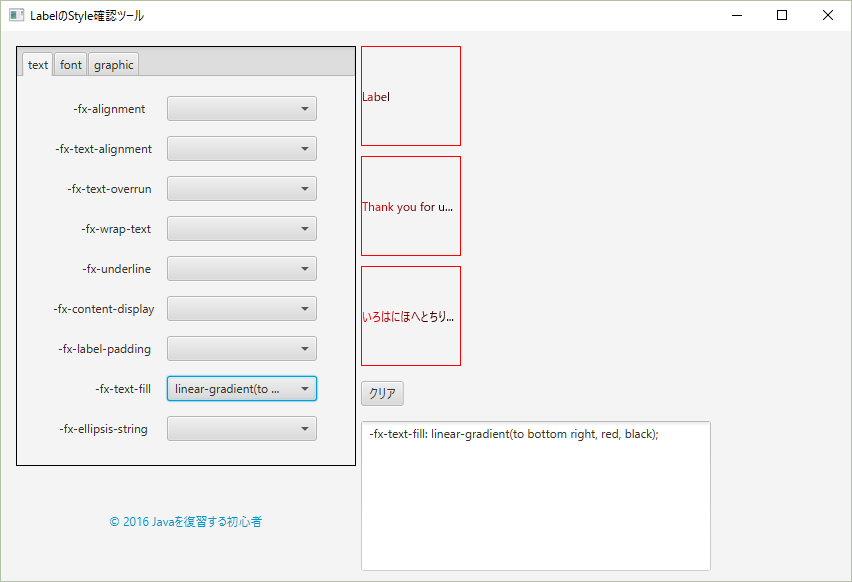The height and width of the screenshot is (582, 852).
Task: Switch to the graphic tab
Action: (x=113, y=64)
